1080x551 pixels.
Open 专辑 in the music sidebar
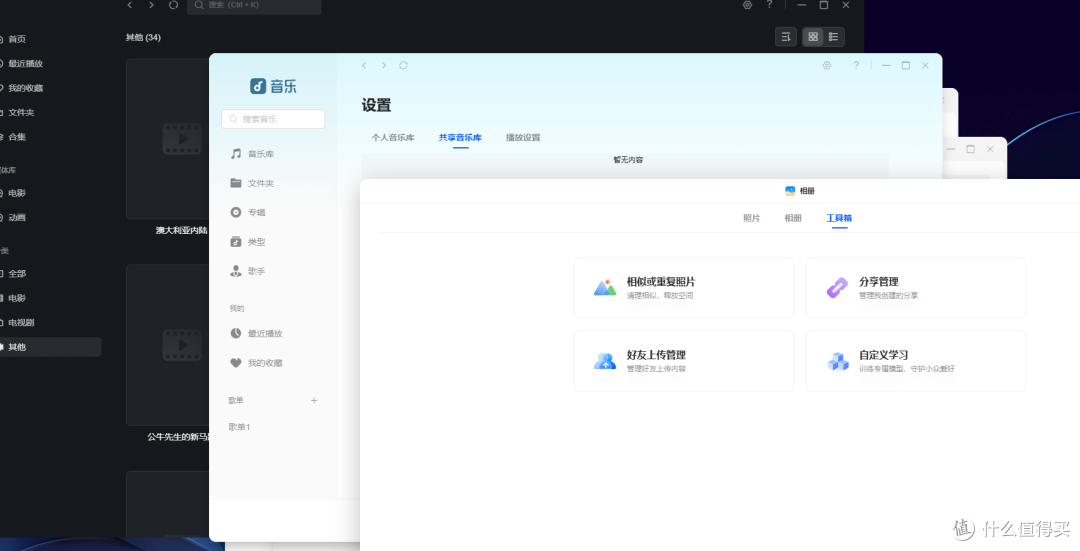click(x=248, y=212)
